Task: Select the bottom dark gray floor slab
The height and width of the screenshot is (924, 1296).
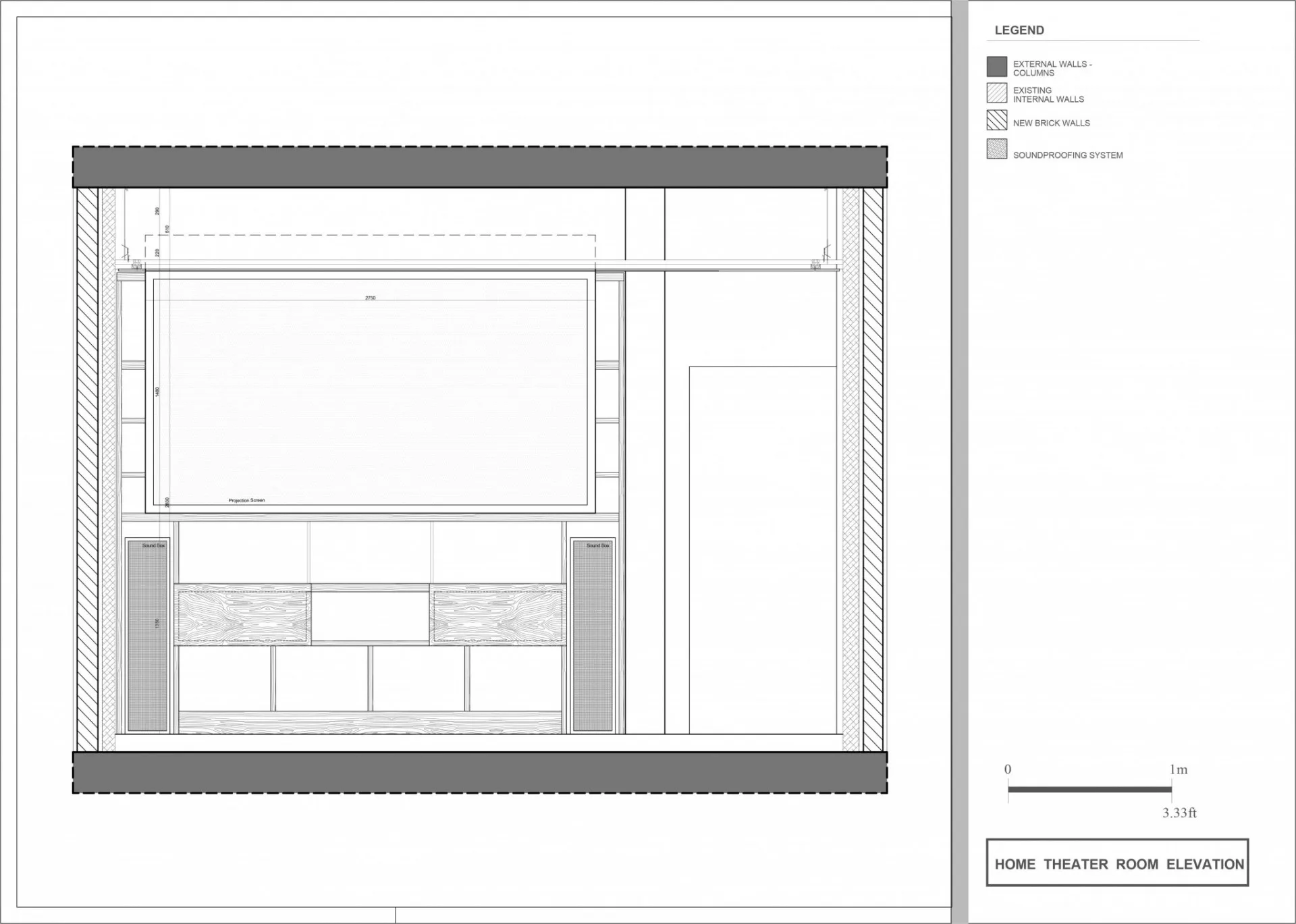Action: (480, 772)
